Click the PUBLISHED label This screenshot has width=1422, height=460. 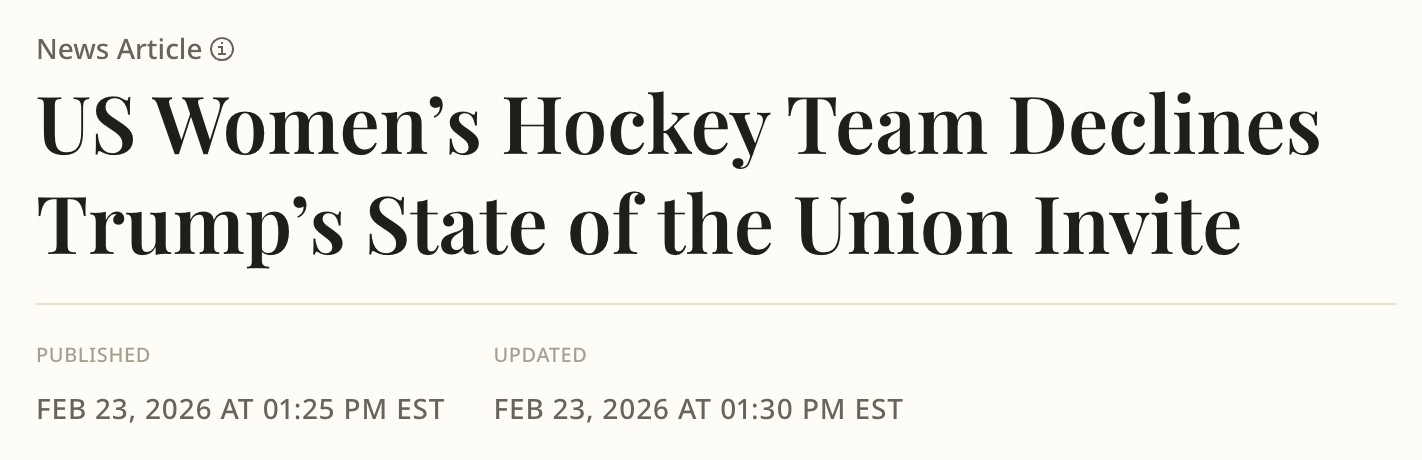click(93, 355)
